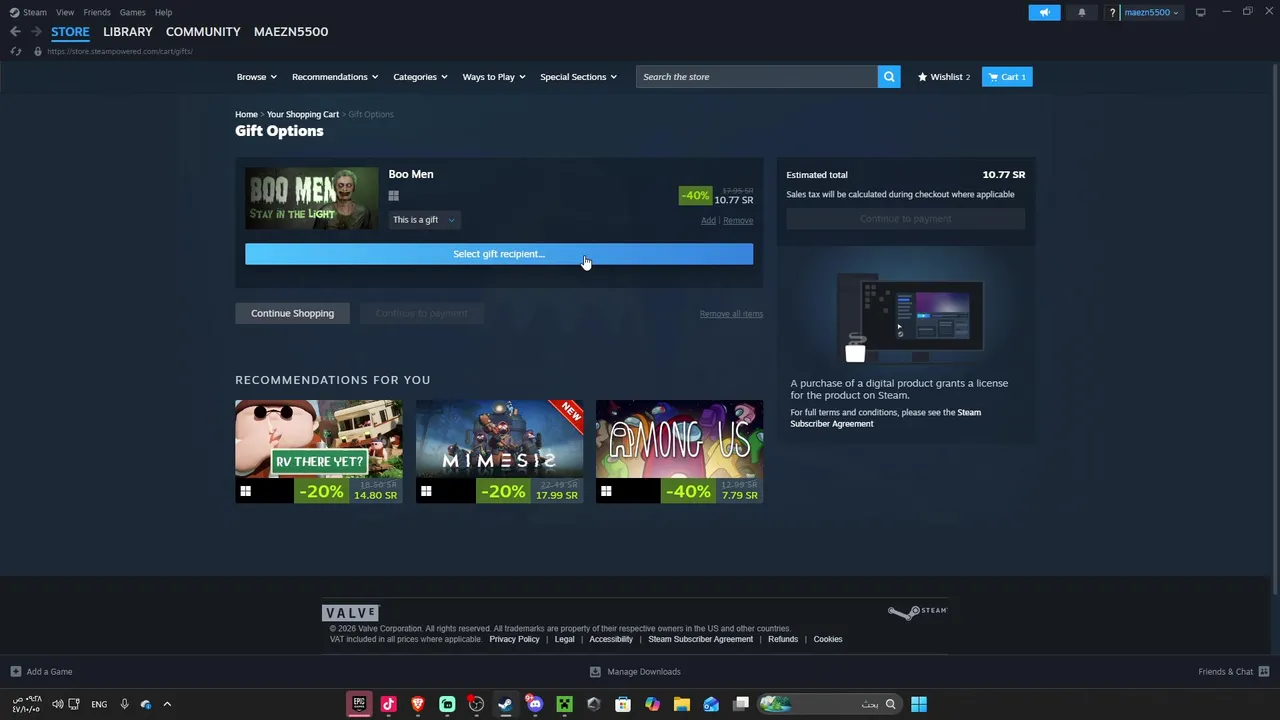Select the STORE tab
This screenshot has height=720, width=1280.
70,32
